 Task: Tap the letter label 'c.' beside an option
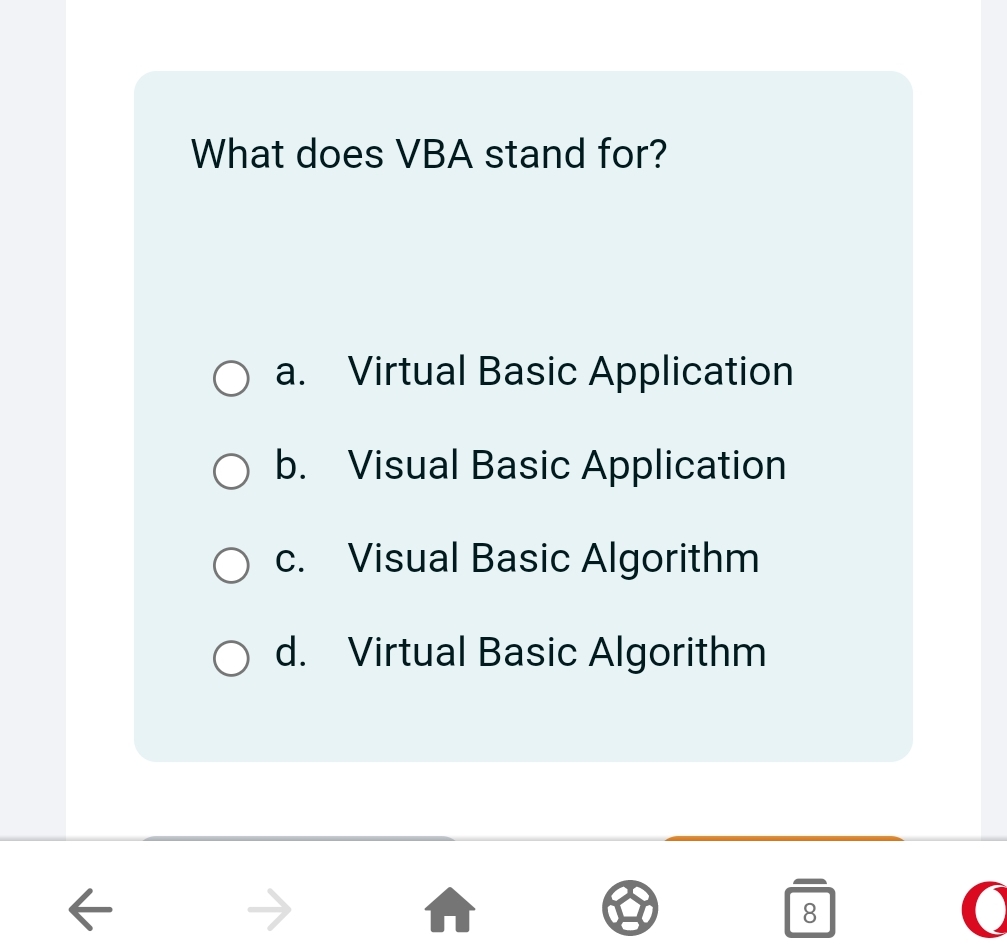point(288,558)
